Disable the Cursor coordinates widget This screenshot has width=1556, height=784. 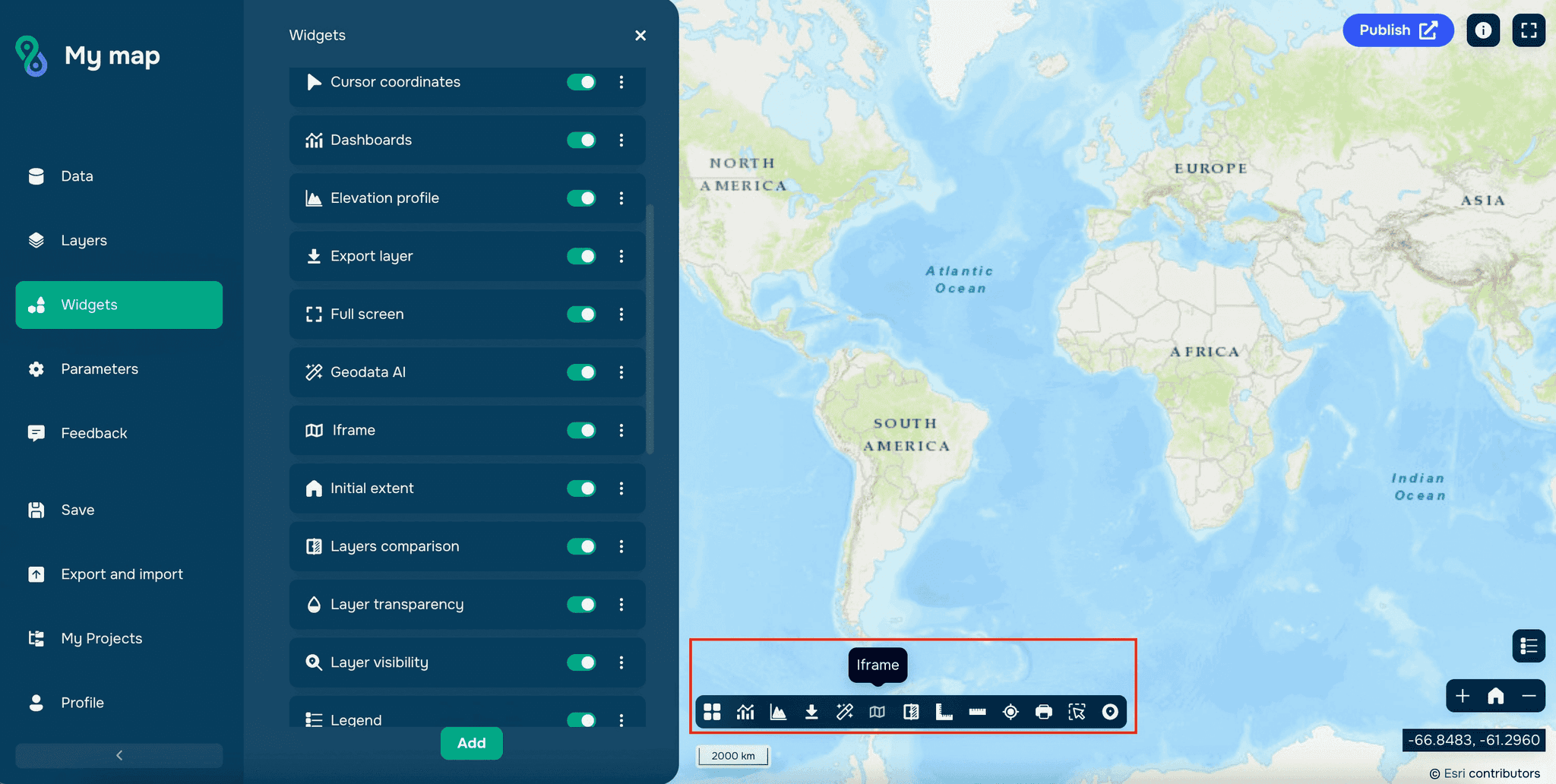[580, 82]
